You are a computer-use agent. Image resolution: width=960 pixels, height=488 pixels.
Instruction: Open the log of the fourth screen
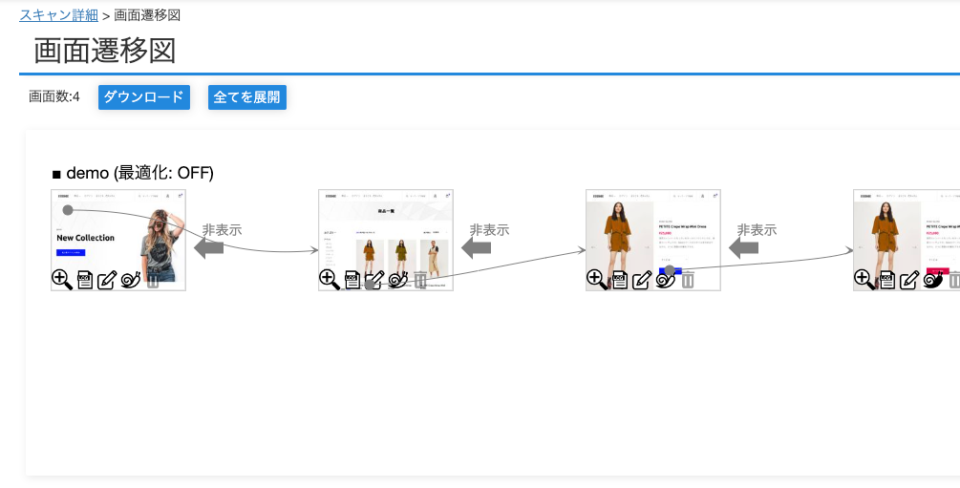tap(887, 280)
